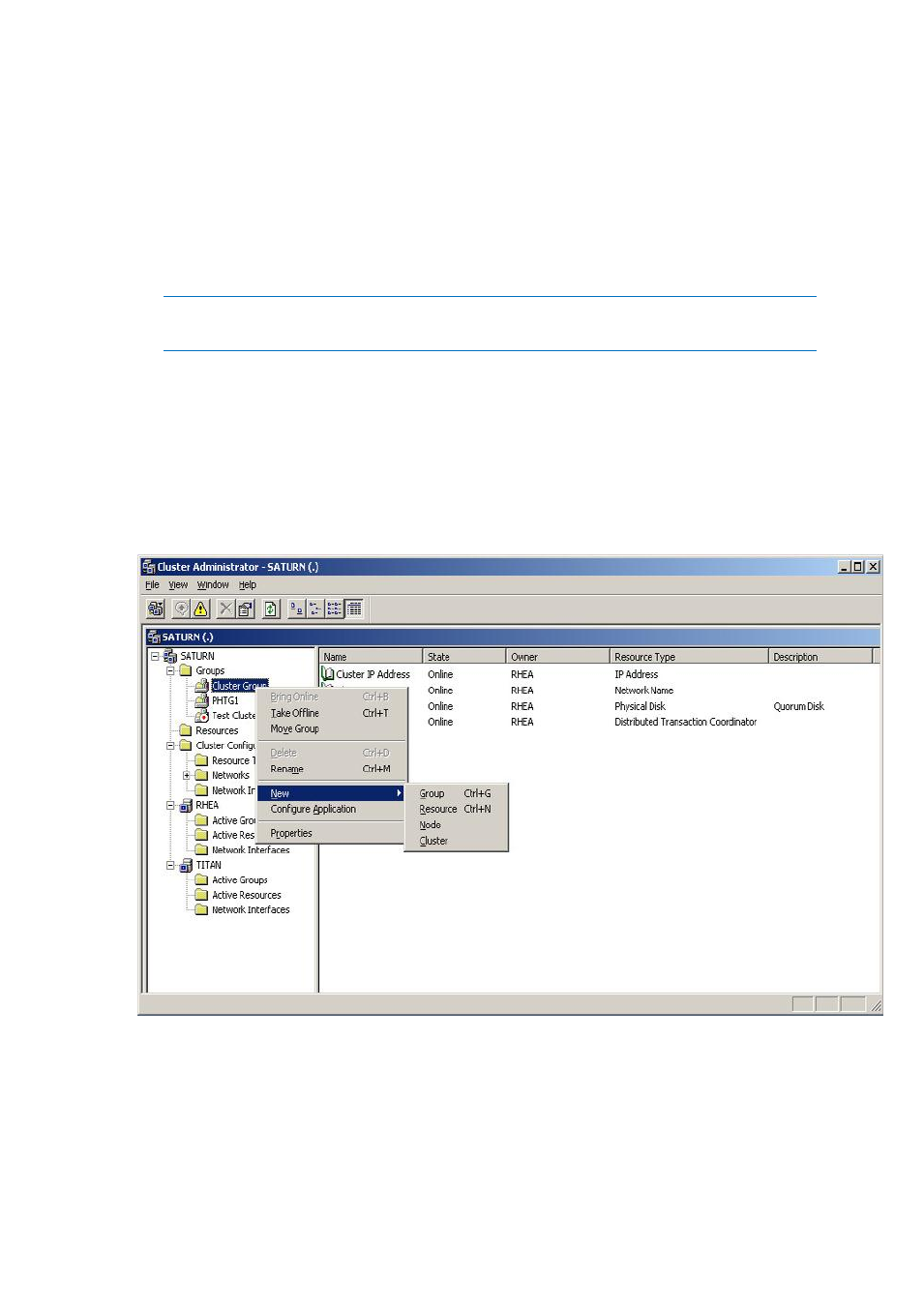
Task: Sort by the Name column header
Action: click(371, 657)
